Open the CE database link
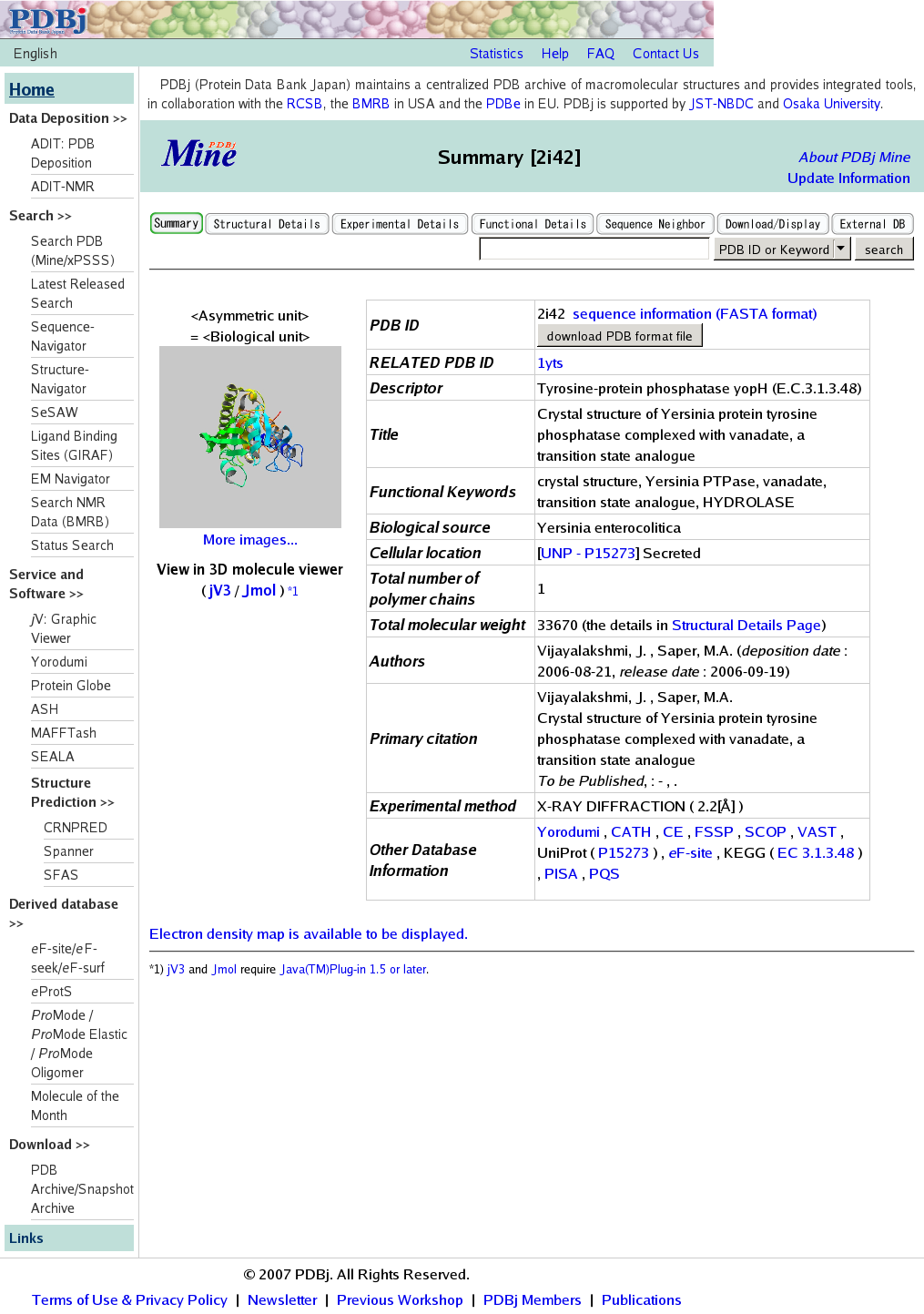This screenshot has height=1314, width=924. click(673, 831)
